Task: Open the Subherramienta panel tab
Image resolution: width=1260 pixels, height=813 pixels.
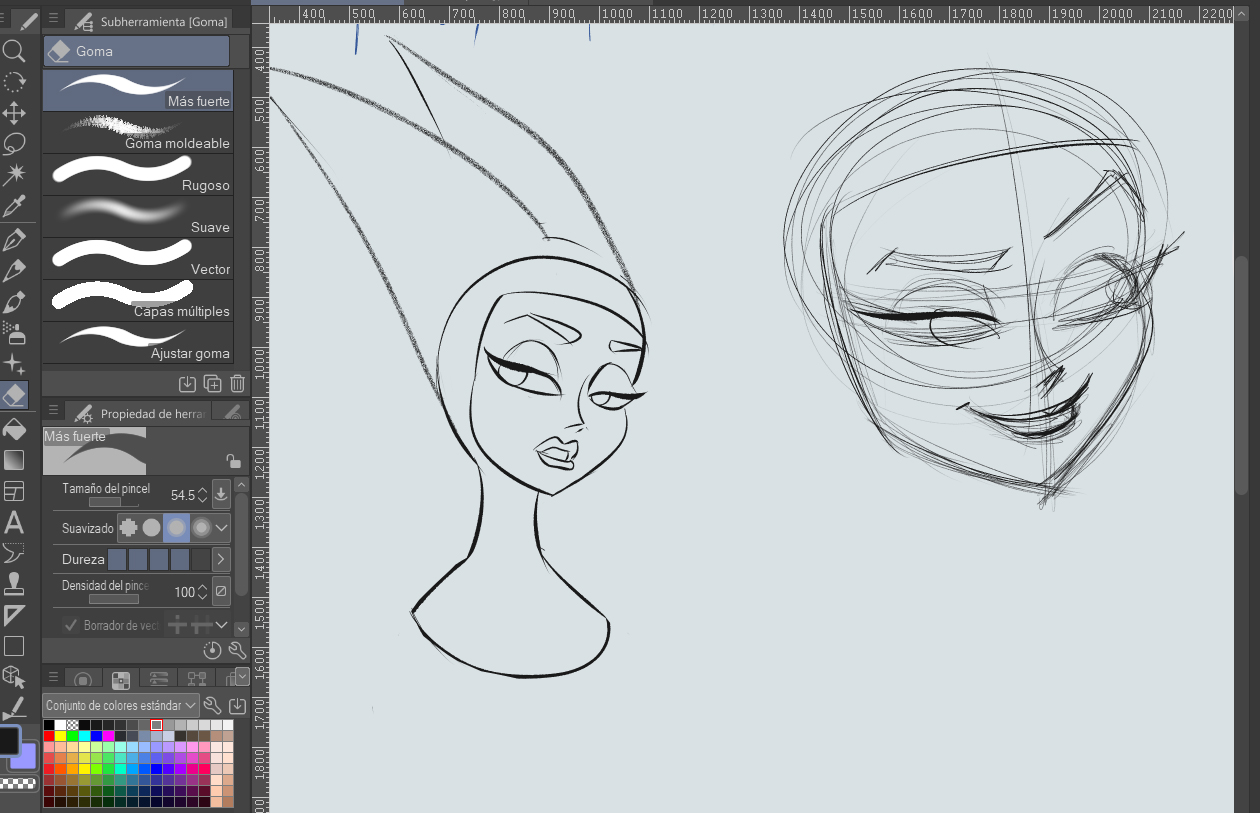Action: 150,21
